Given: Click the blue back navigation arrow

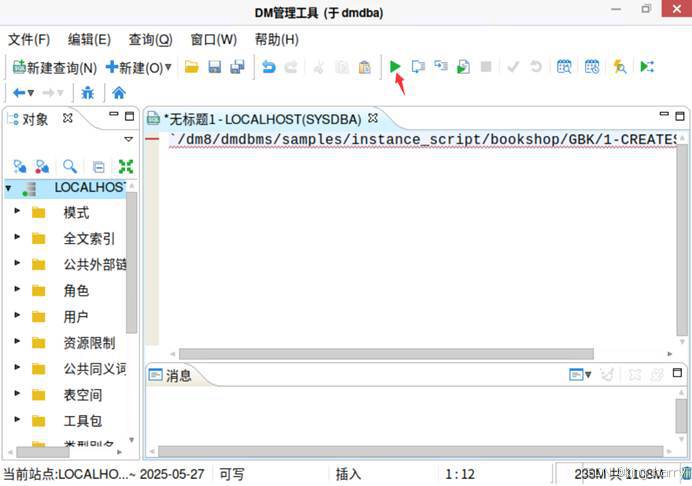Looking at the screenshot, I should tap(19, 93).
